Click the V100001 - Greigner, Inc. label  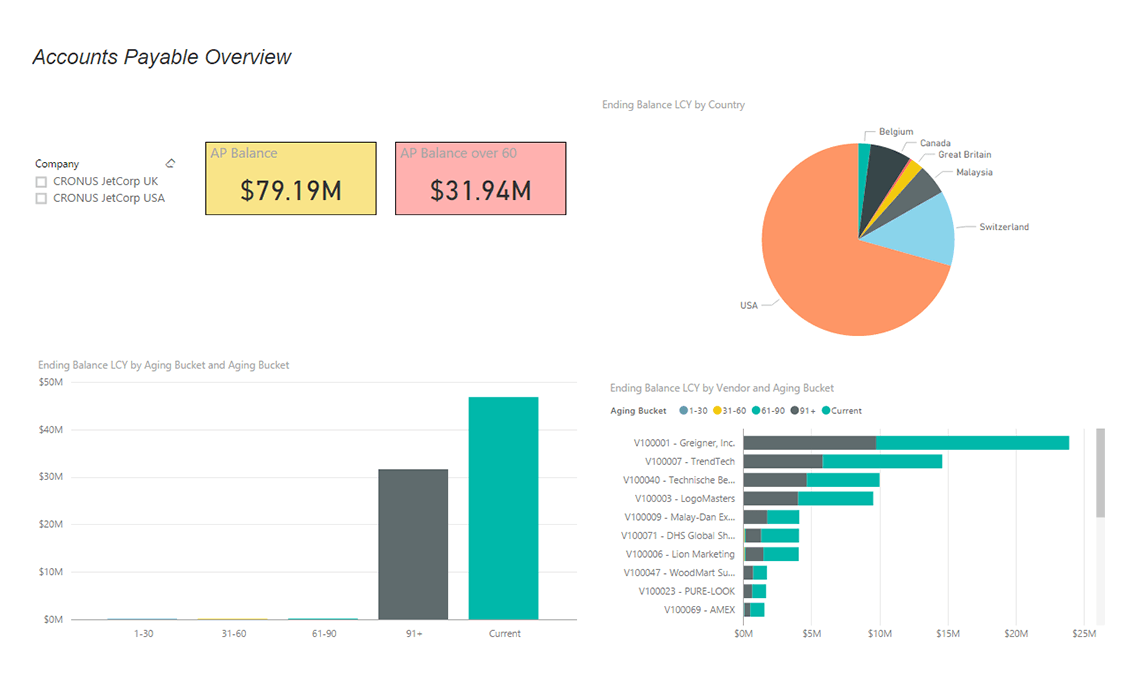click(x=684, y=443)
